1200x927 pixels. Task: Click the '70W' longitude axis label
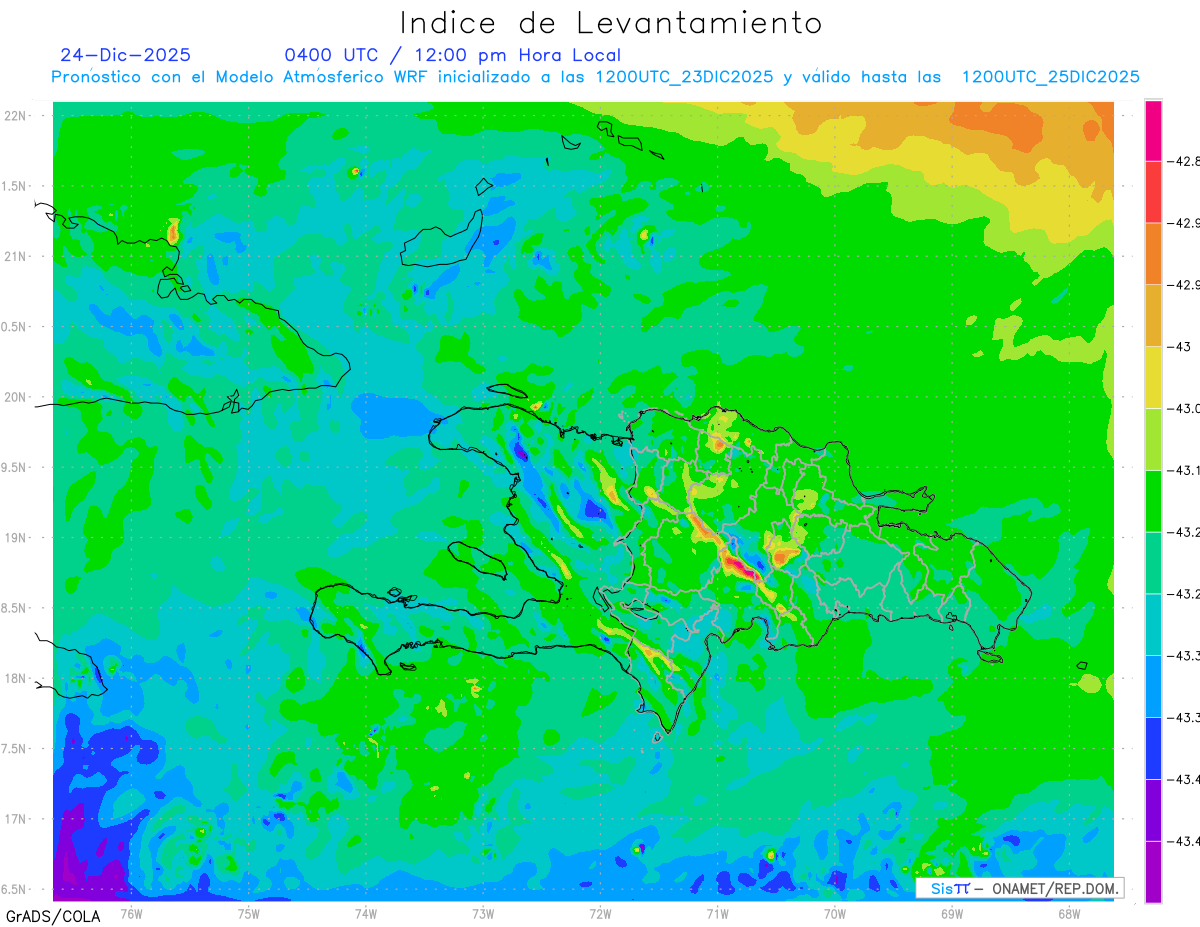point(834,912)
